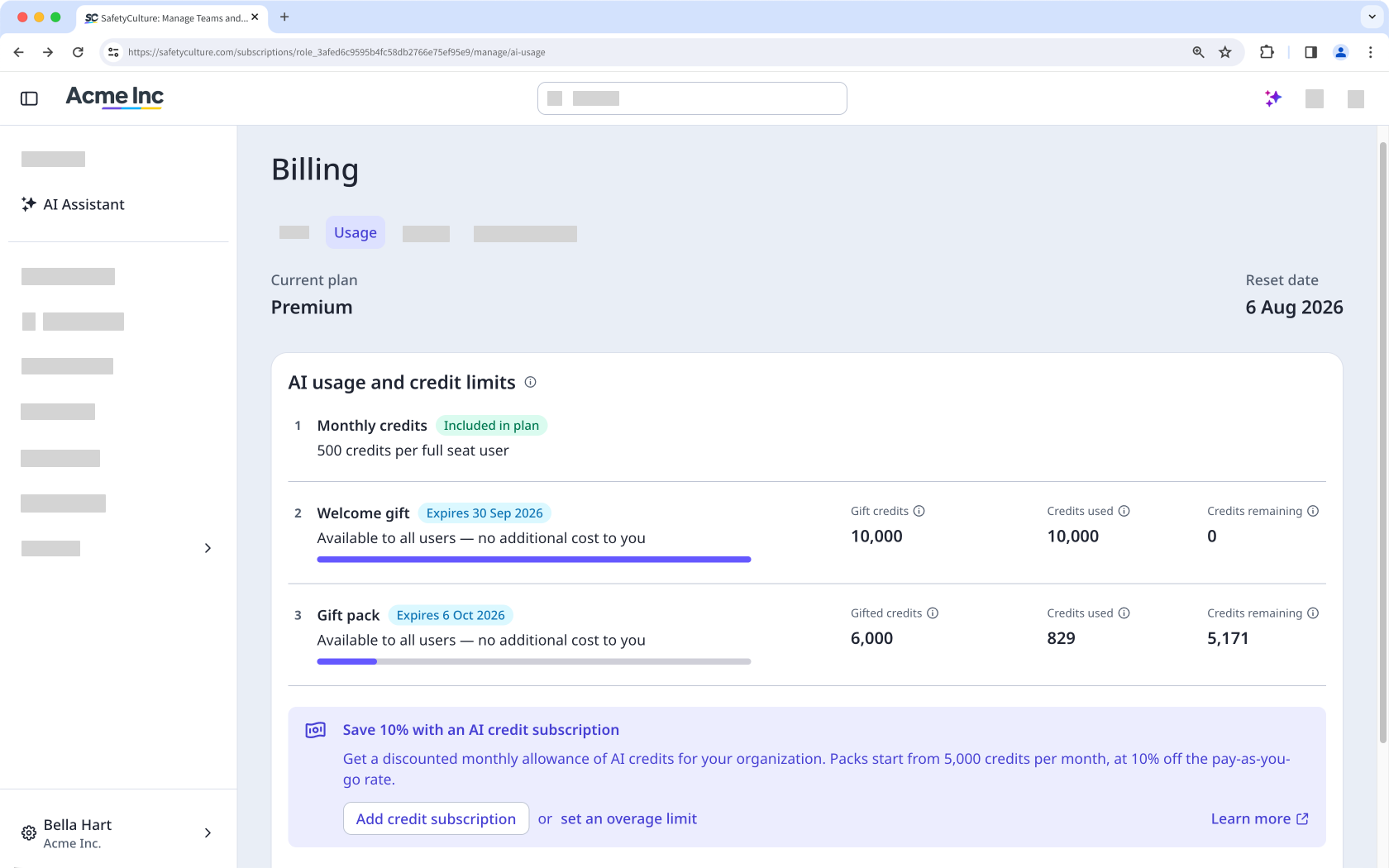1389x868 pixels.
Task: Click the Gift pack label
Action: (348, 615)
